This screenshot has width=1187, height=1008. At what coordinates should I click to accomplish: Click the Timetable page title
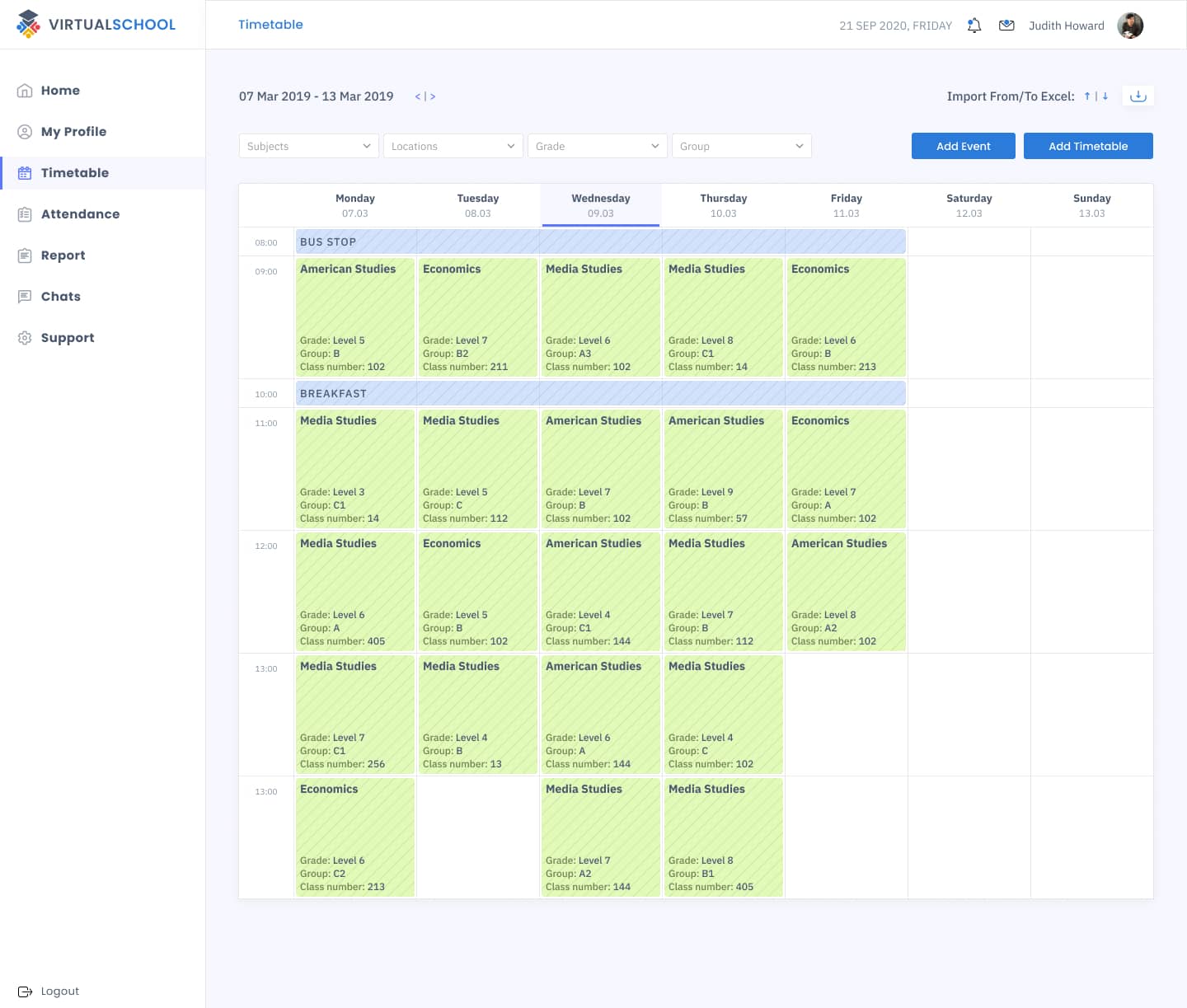(270, 25)
